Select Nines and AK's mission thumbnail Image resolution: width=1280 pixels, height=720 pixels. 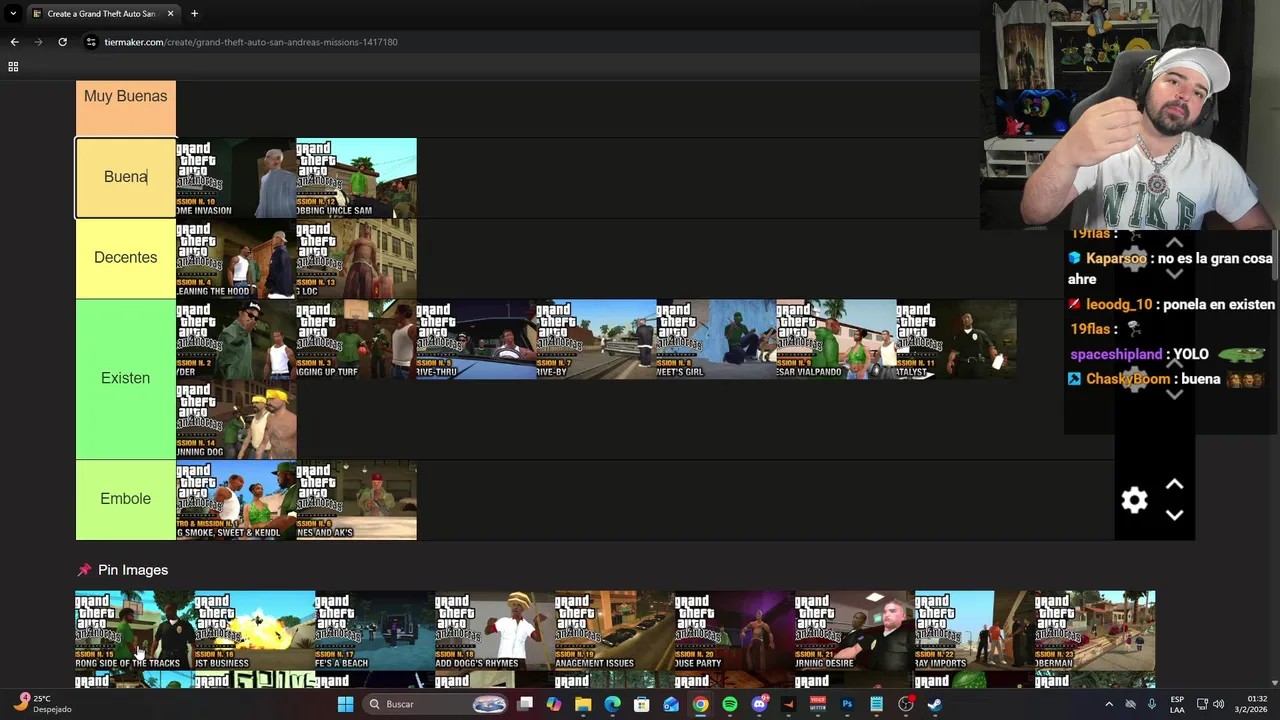click(356, 500)
